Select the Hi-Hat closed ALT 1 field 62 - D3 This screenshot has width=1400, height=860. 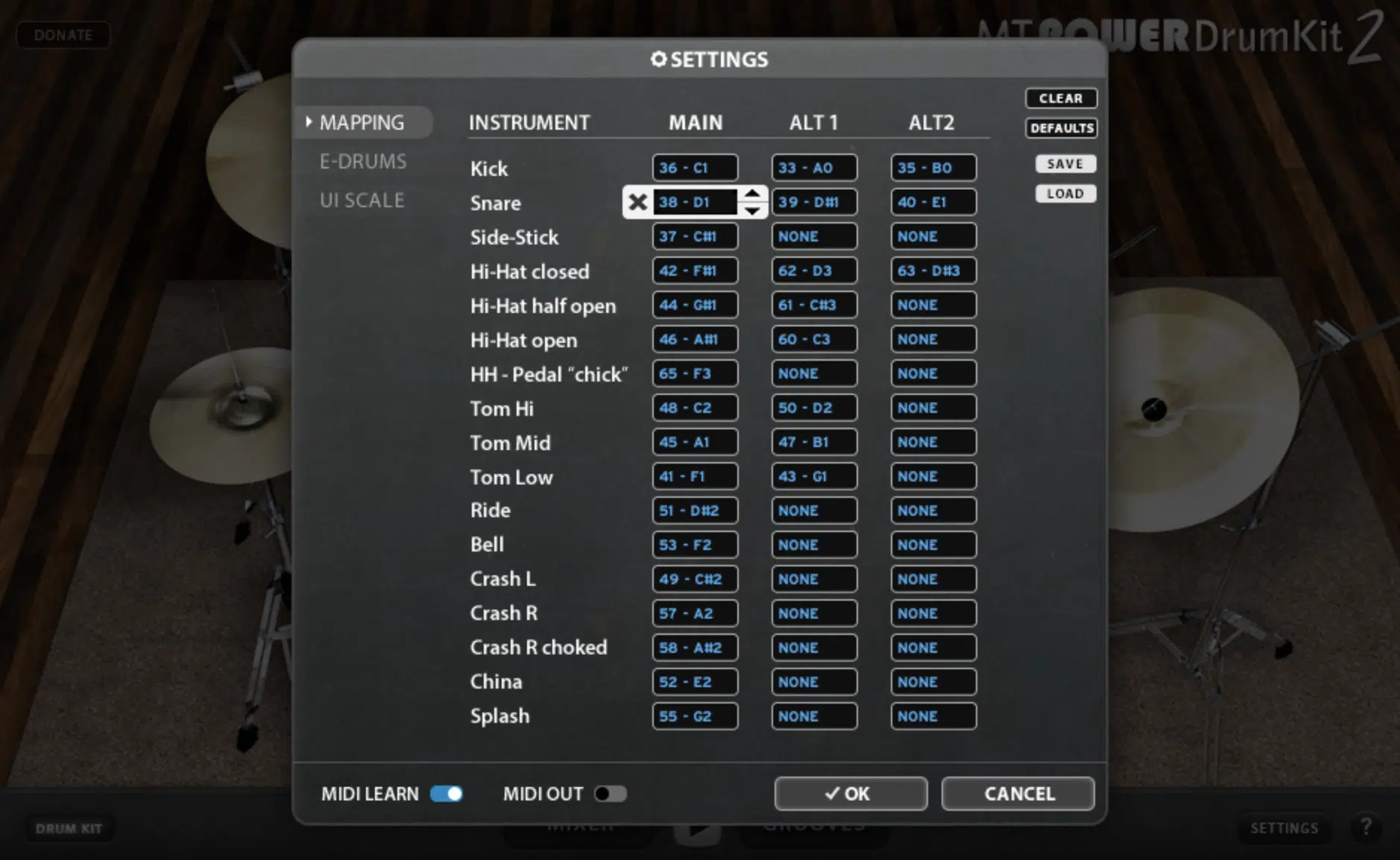(x=814, y=271)
